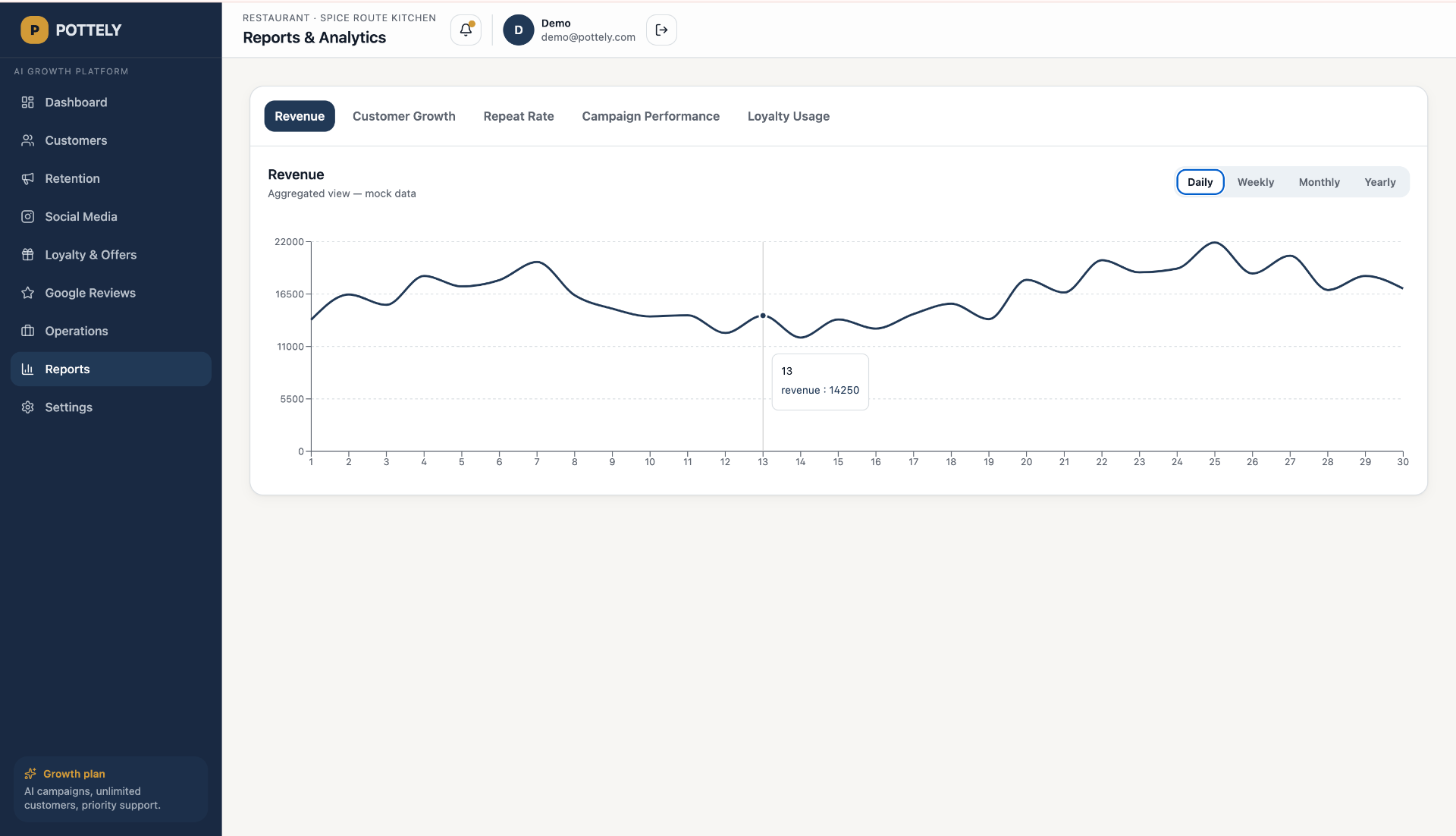
Task: Click the Google Reviews star icon
Action: click(x=28, y=293)
